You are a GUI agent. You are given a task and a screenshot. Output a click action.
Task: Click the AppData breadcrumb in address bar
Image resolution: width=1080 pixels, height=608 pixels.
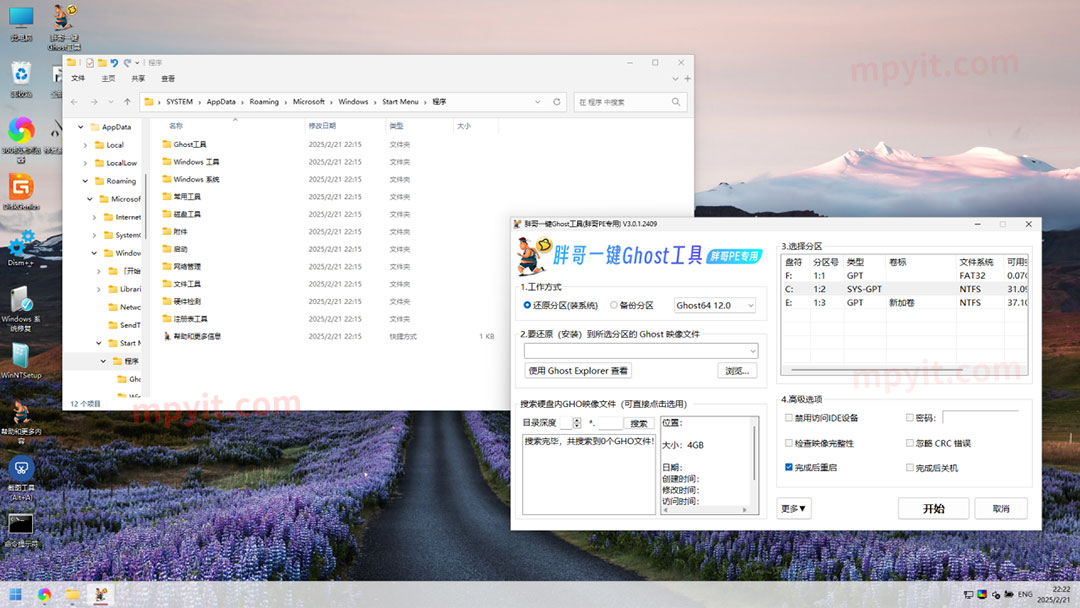click(x=221, y=102)
